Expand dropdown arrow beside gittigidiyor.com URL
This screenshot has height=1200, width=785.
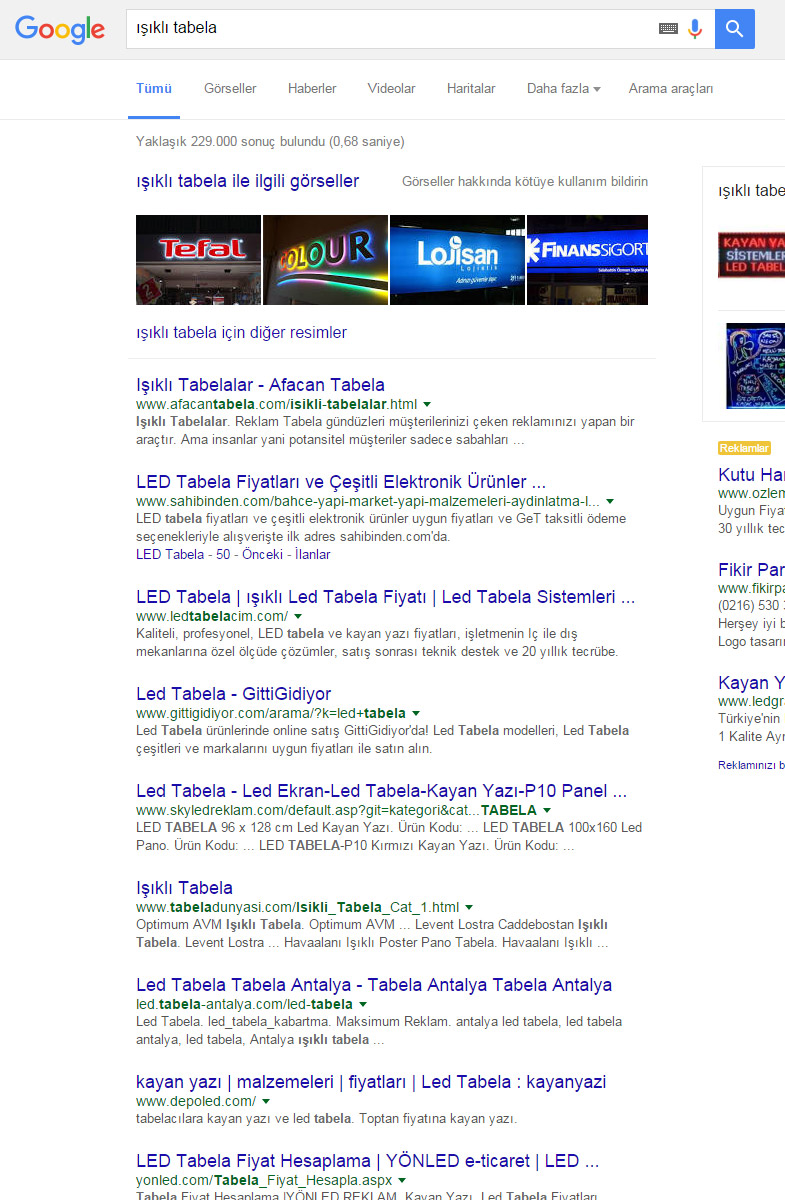coord(416,714)
